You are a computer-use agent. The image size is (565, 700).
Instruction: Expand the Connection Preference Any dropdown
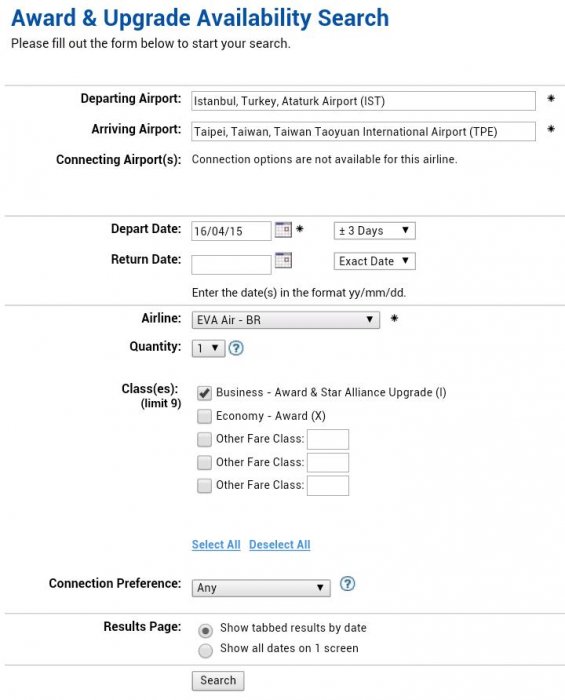(x=261, y=588)
